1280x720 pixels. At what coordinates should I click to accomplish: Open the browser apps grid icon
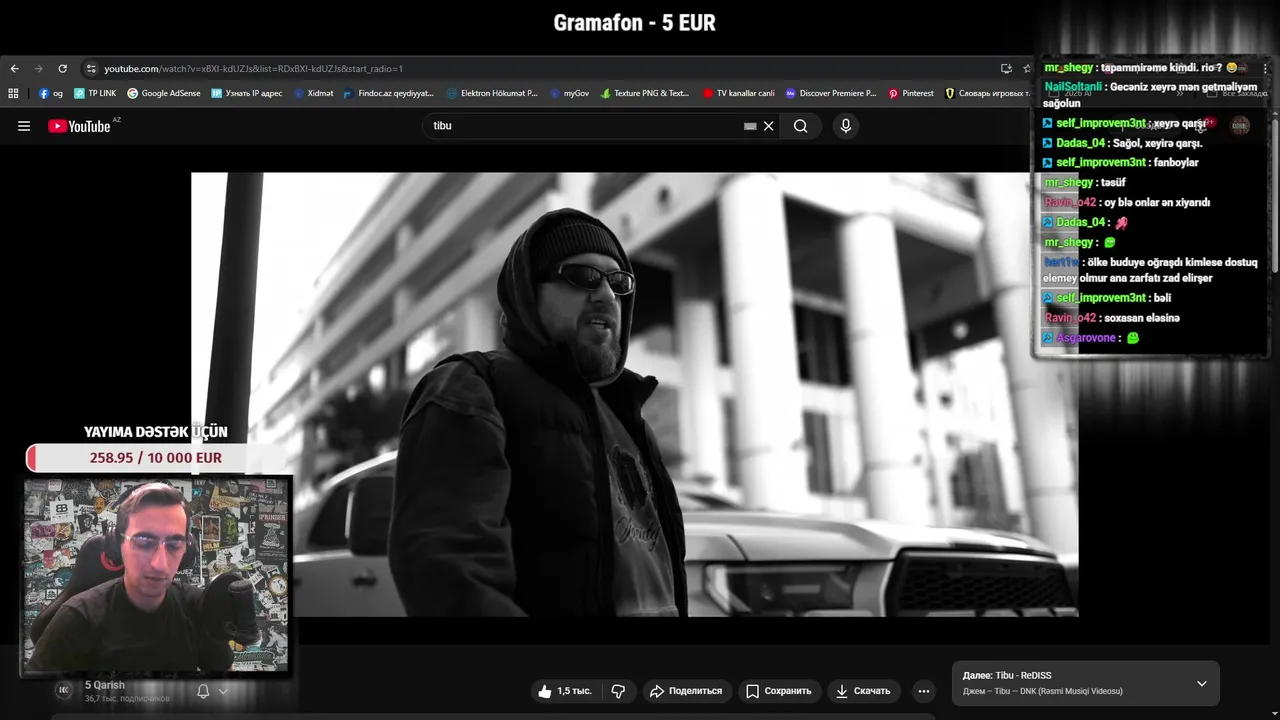tap(13, 93)
